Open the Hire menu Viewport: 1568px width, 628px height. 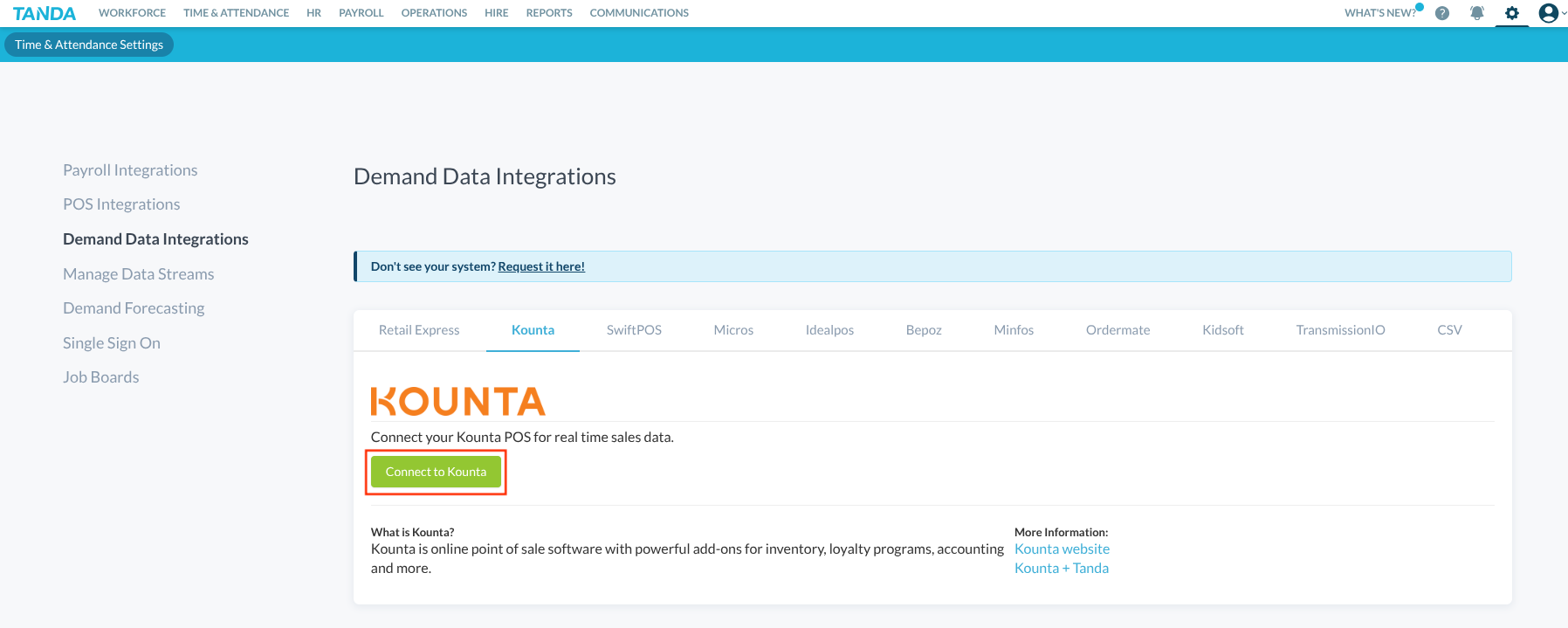(497, 13)
